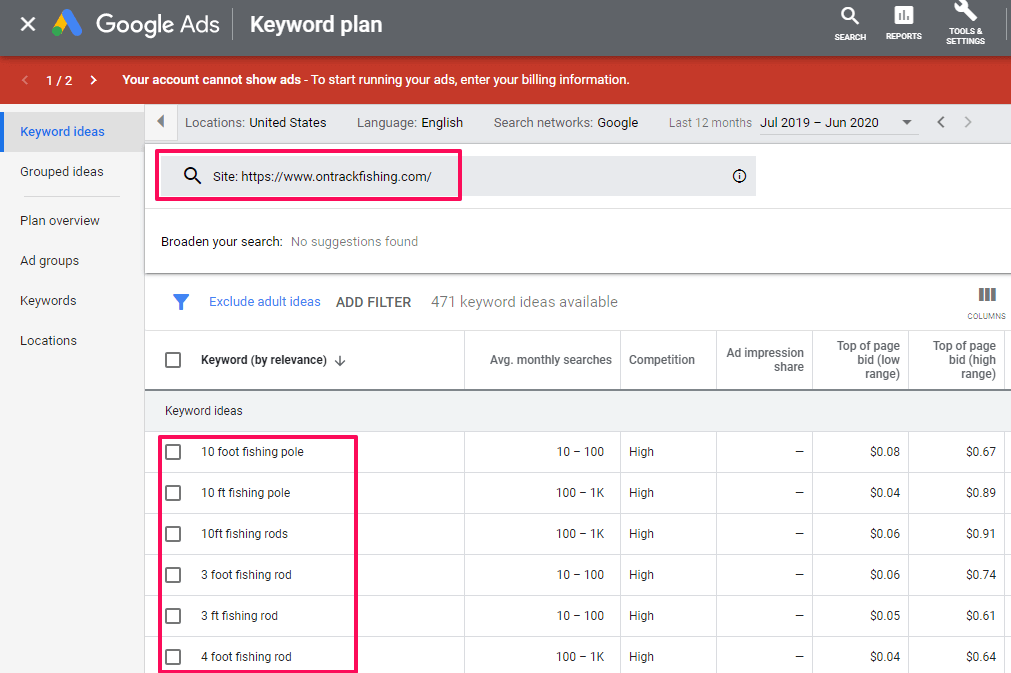Screen dimensions: 1011x673
Task: Change the Language: English setting
Action: [410, 122]
